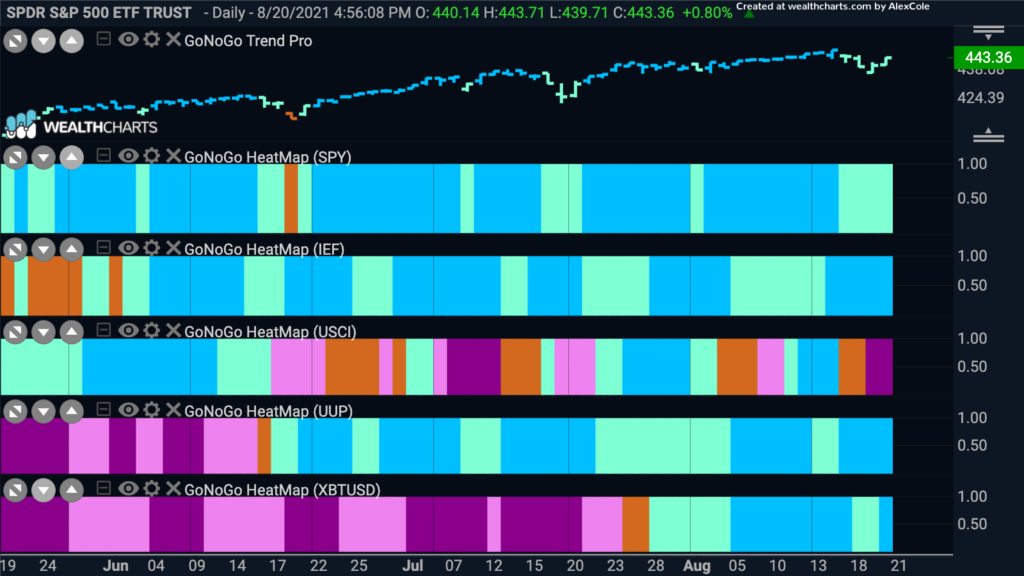Move GoNoGo HeatMap (UUP) pane up
Image resolution: width=1024 pixels, height=576 pixels.
pos(71,411)
